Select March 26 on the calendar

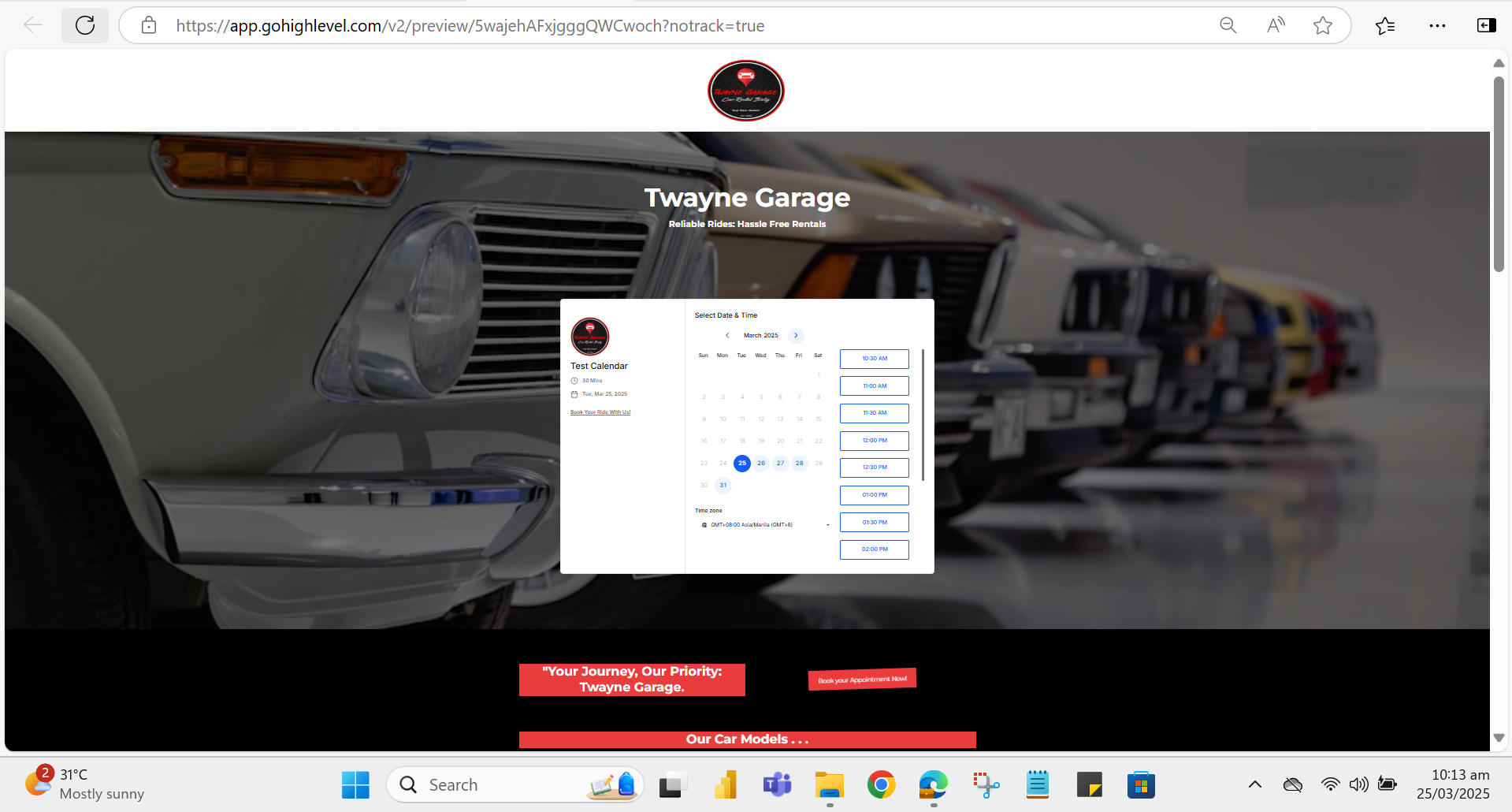tap(761, 463)
